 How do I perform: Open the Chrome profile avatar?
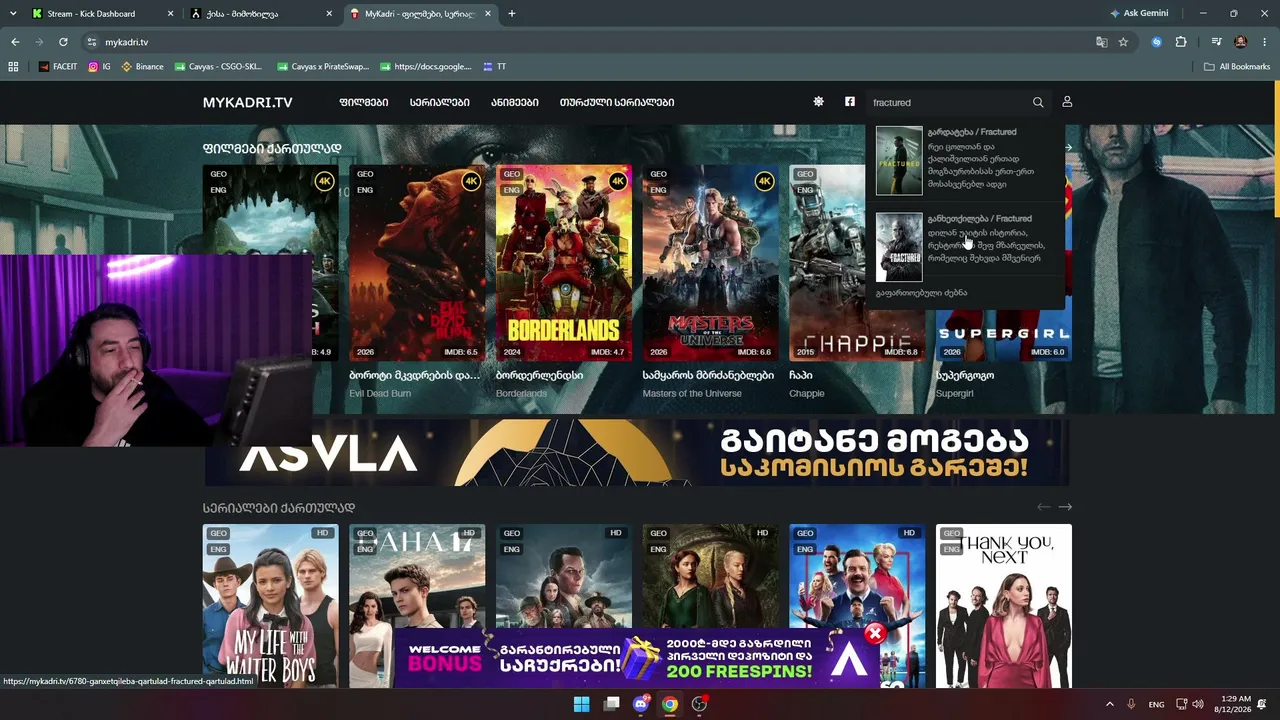pyautogui.click(x=1241, y=42)
